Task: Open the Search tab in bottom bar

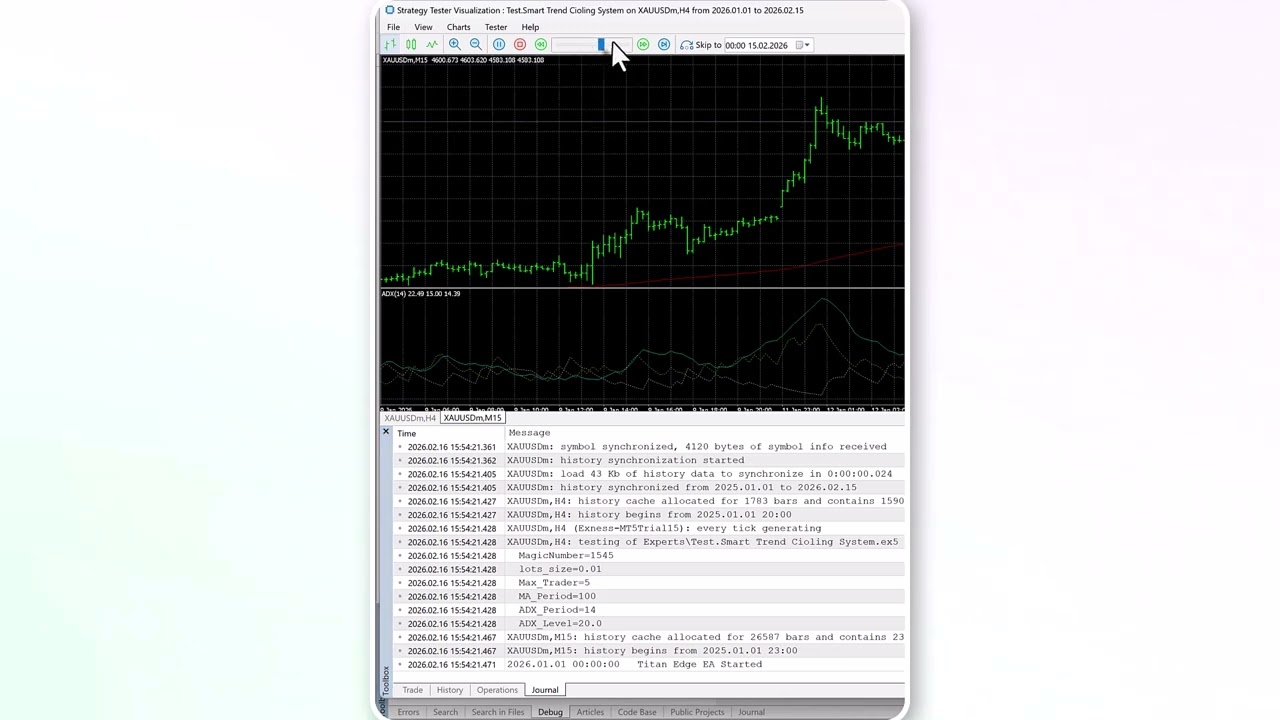Action: click(x=445, y=712)
